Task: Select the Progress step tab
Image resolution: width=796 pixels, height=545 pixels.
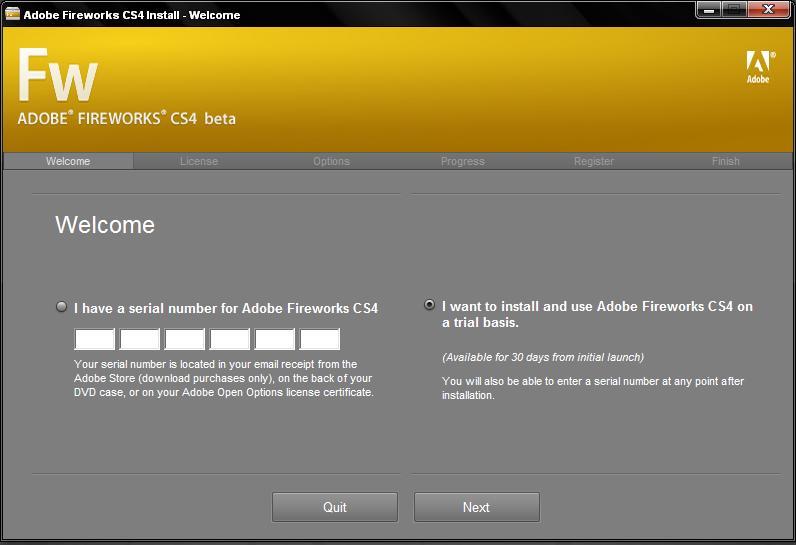Action: [462, 161]
